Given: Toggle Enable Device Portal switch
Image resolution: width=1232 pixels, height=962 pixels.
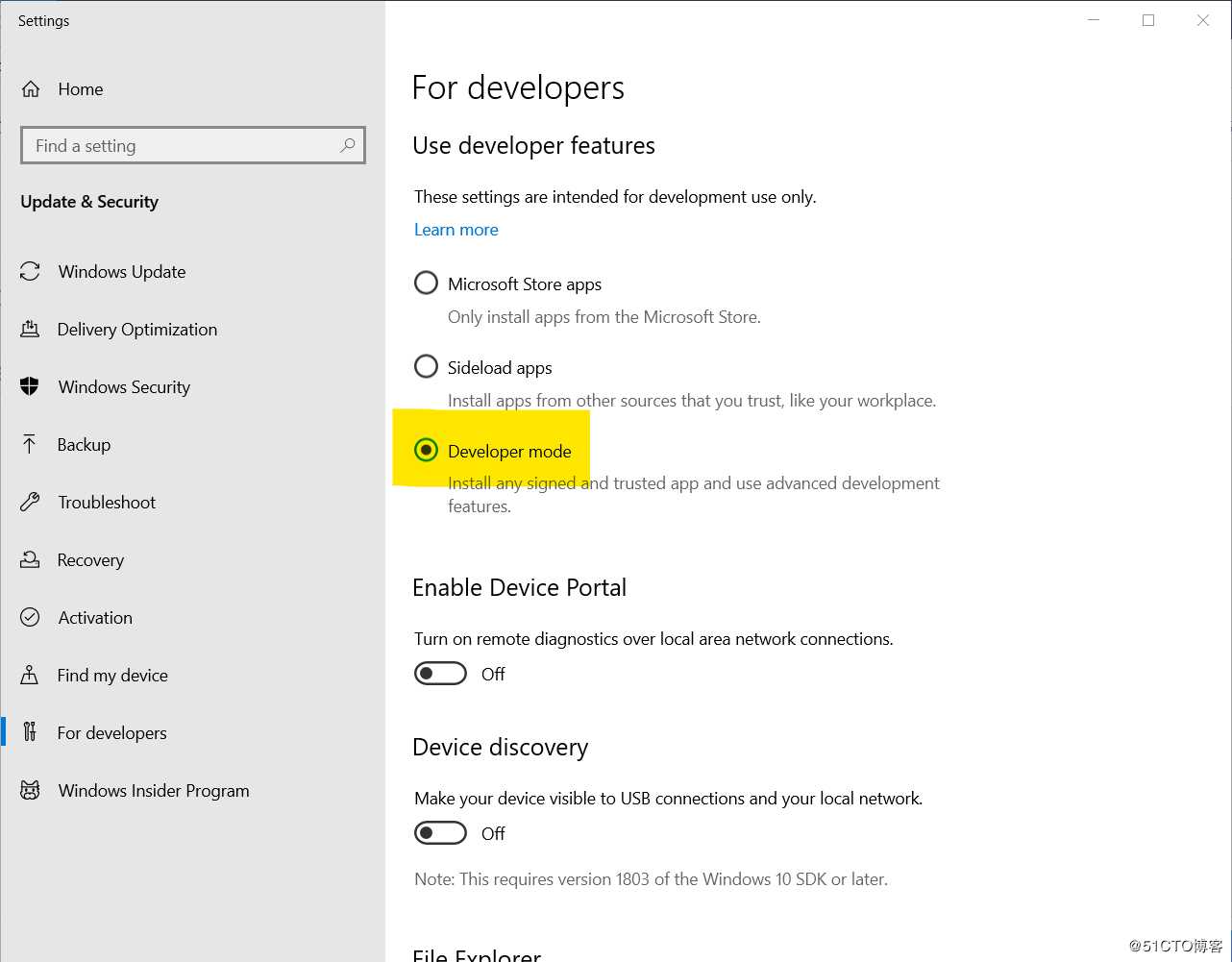Looking at the screenshot, I should [440, 674].
